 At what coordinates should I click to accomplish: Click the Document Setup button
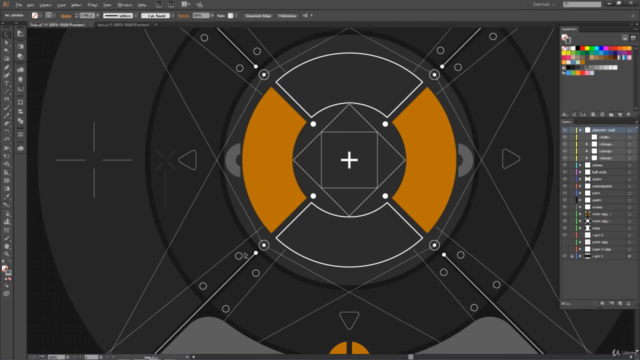click(258, 16)
